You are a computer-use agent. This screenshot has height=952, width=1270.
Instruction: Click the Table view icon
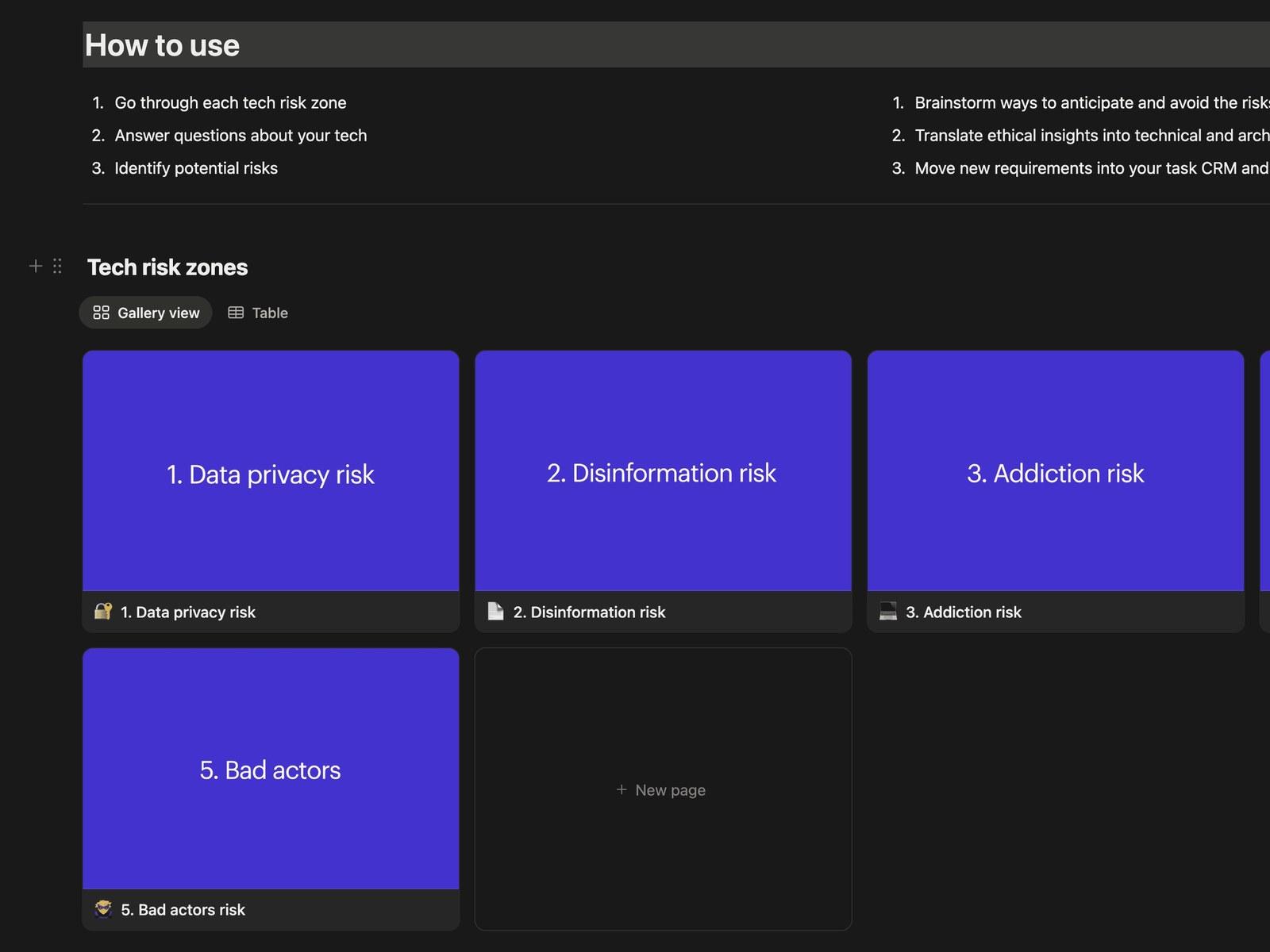click(x=236, y=313)
